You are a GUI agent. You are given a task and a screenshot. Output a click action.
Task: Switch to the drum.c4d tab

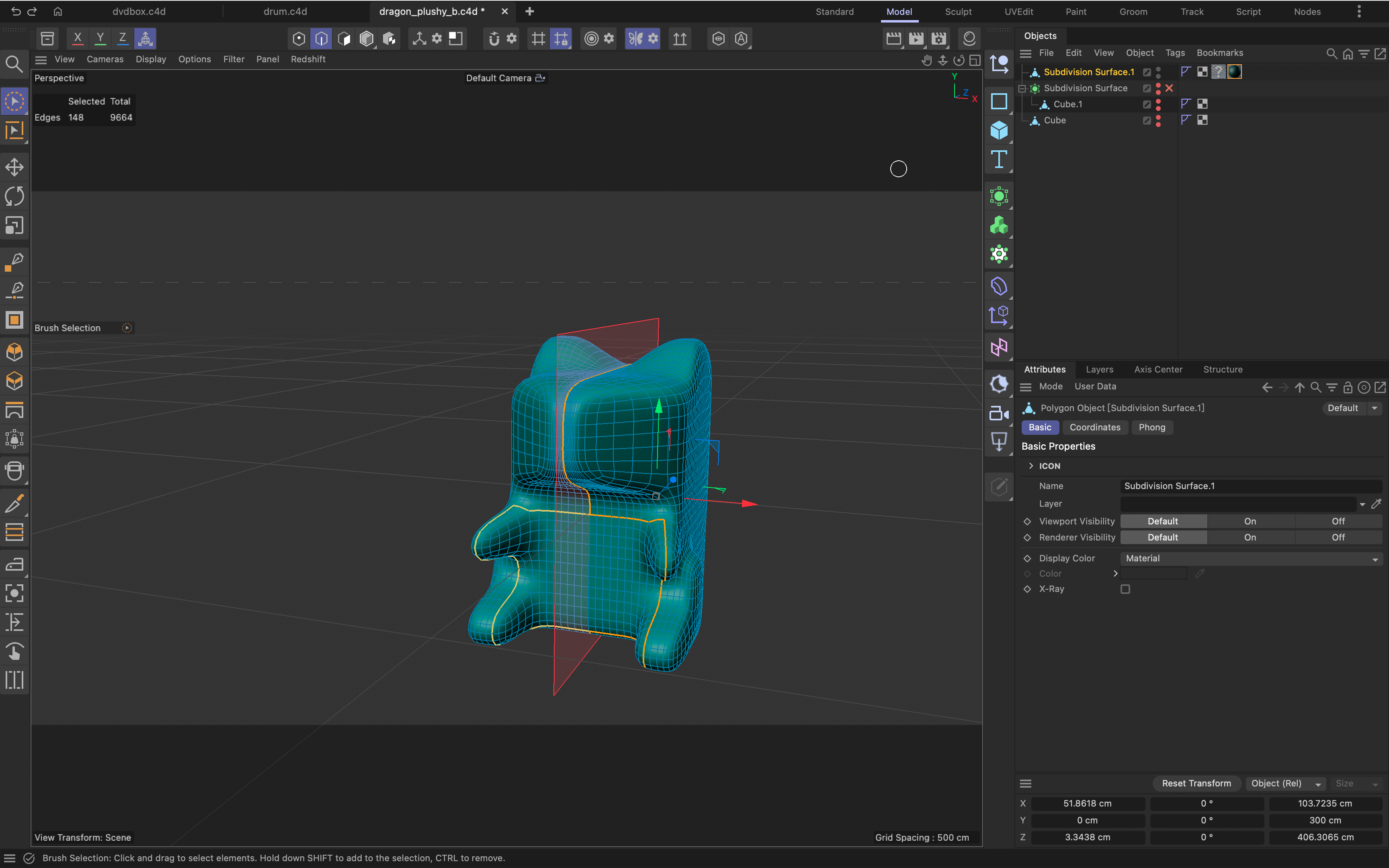(x=285, y=12)
